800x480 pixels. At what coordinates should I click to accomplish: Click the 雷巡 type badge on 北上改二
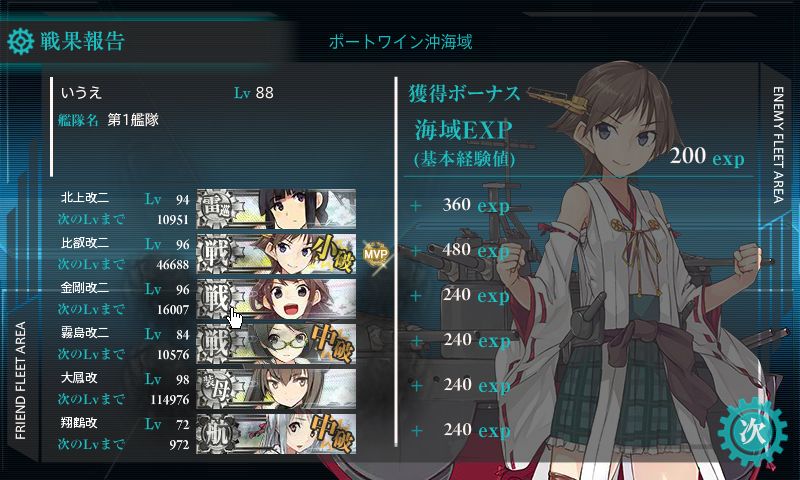[215, 209]
